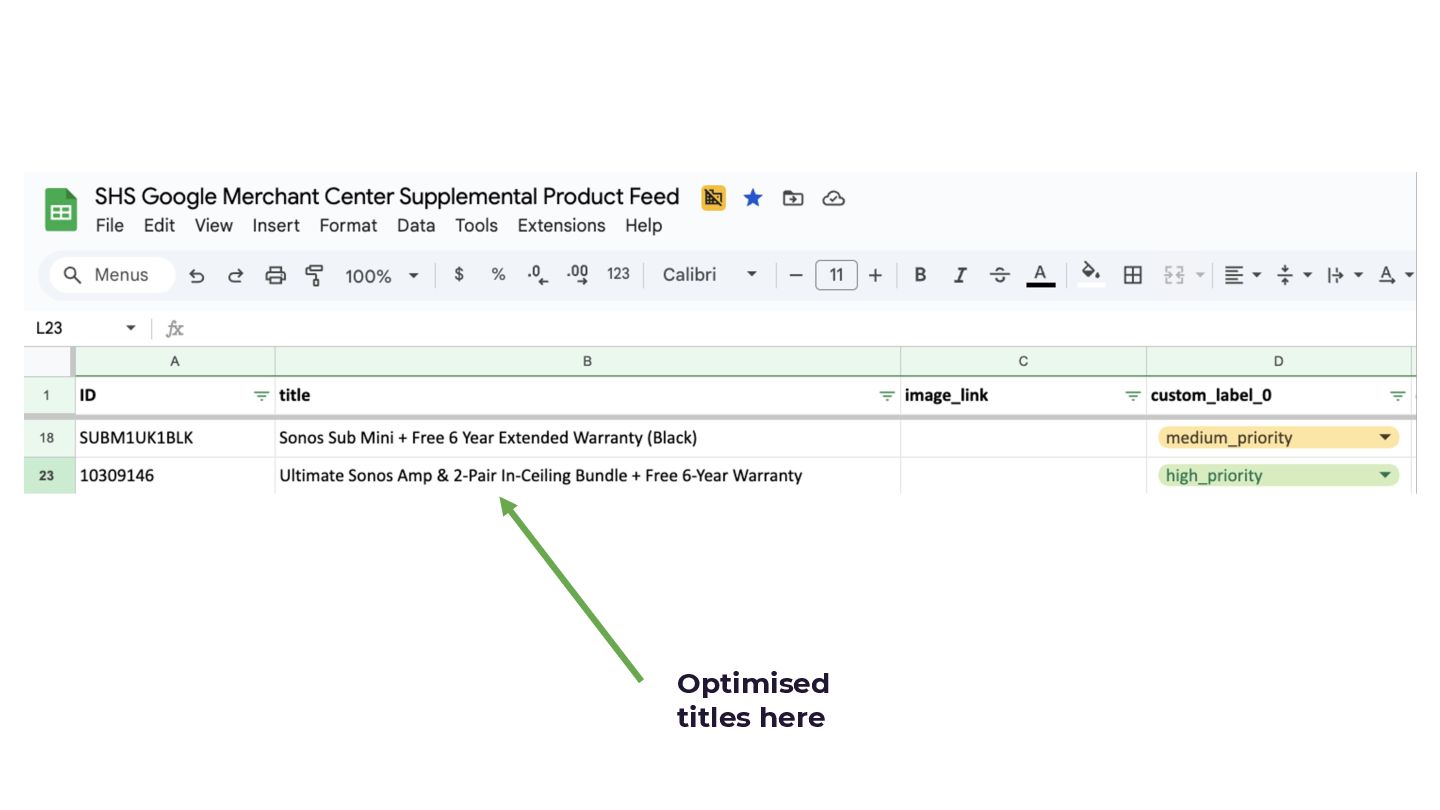Click the merge cells icon
This screenshot has width=1440, height=810.
tap(1174, 275)
